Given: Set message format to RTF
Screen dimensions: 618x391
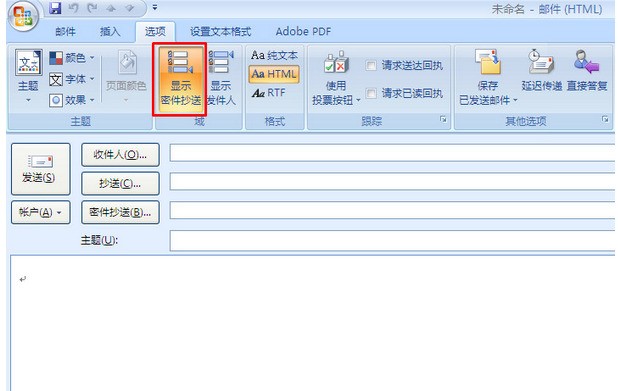Looking at the screenshot, I should click(269, 93).
